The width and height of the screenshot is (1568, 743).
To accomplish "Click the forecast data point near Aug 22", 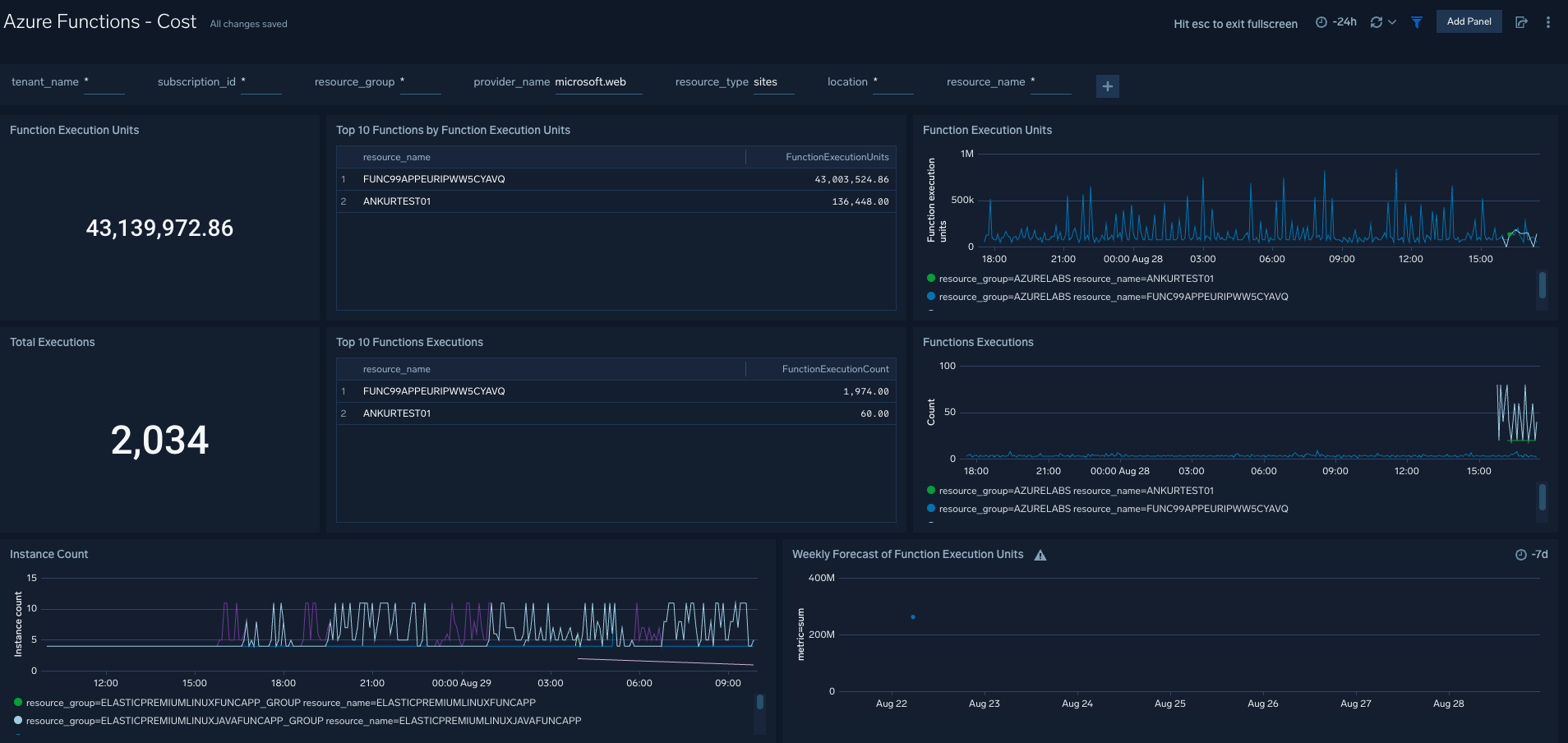I will 913,616.
